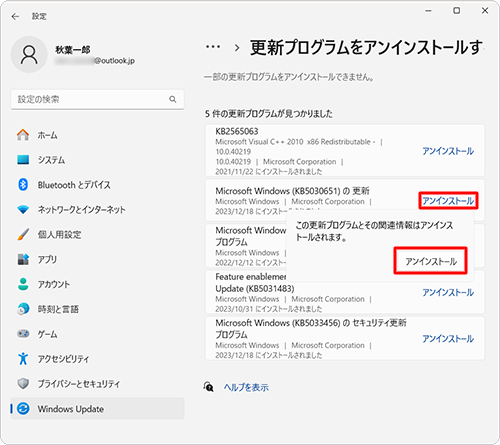This screenshot has width=500, height=445.
Task: Close the 設定 window
Action: (x=485, y=11)
